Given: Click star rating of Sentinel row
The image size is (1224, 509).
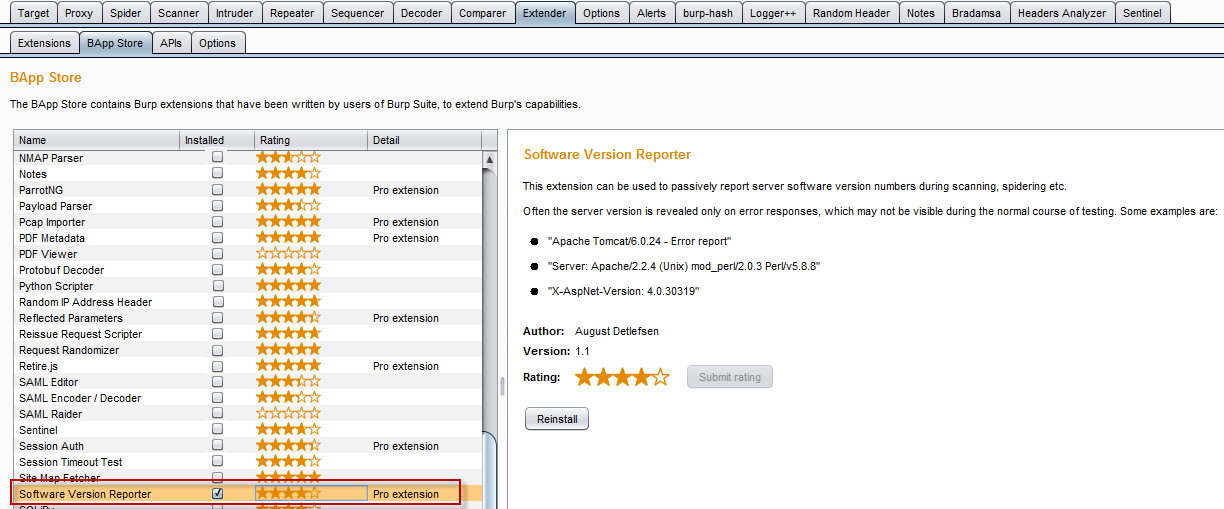Looking at the screenshot, I should tap(289, 429).
